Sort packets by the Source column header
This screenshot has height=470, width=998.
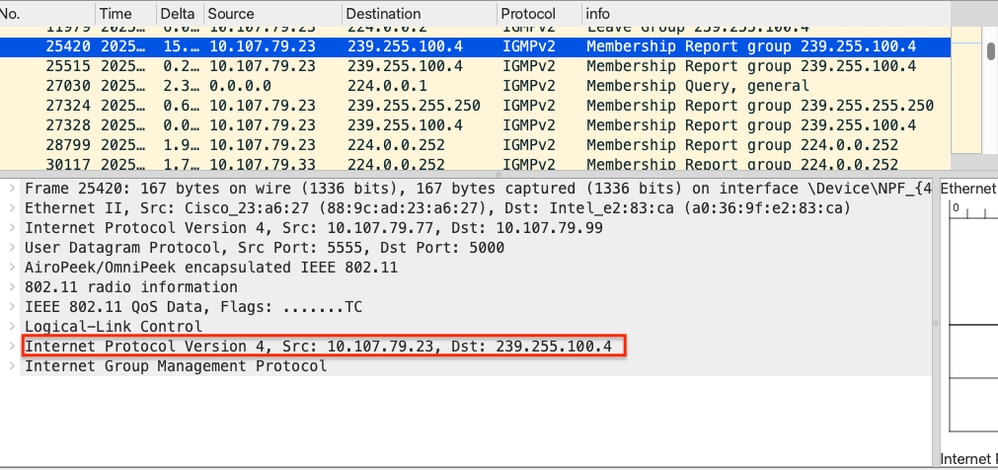pos(270,14)
